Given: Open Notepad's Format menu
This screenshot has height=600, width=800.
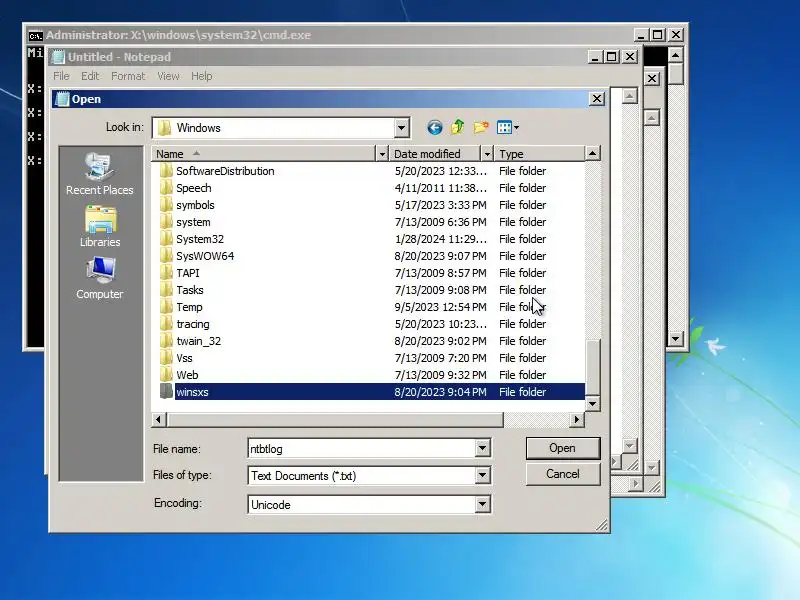Looking at the screenshot, I should [128, 76].
